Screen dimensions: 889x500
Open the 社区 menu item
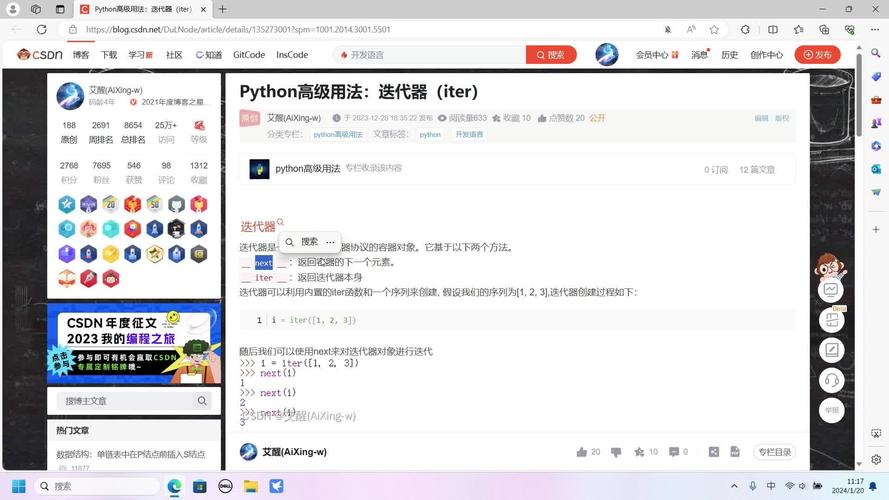pos(174,54)
